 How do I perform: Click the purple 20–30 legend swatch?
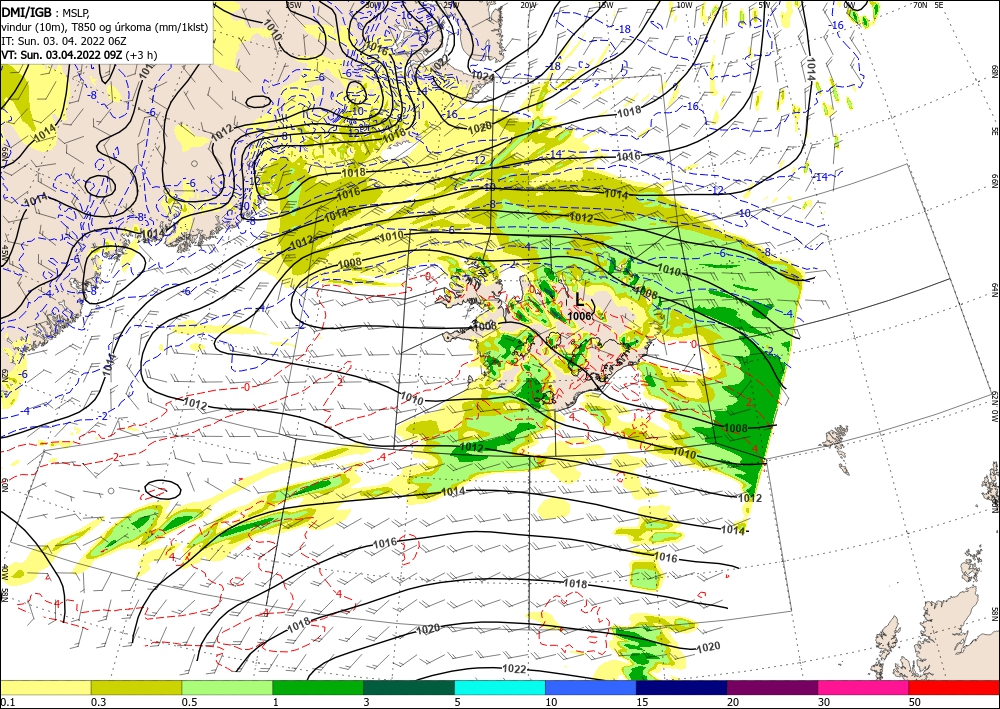pos(772,687)
